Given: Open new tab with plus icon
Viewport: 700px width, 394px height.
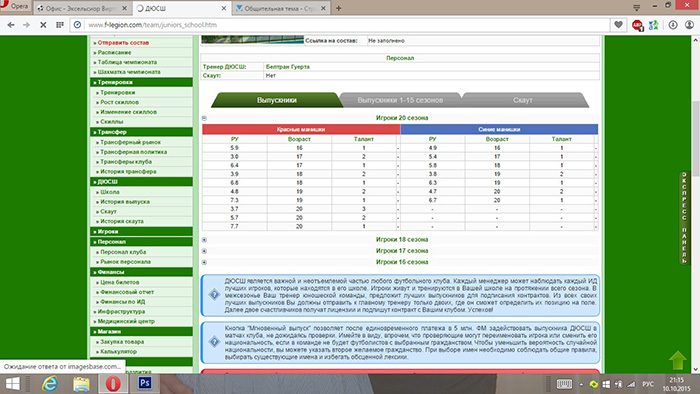Looking at the screenshot, I should [x=338, y=8].
